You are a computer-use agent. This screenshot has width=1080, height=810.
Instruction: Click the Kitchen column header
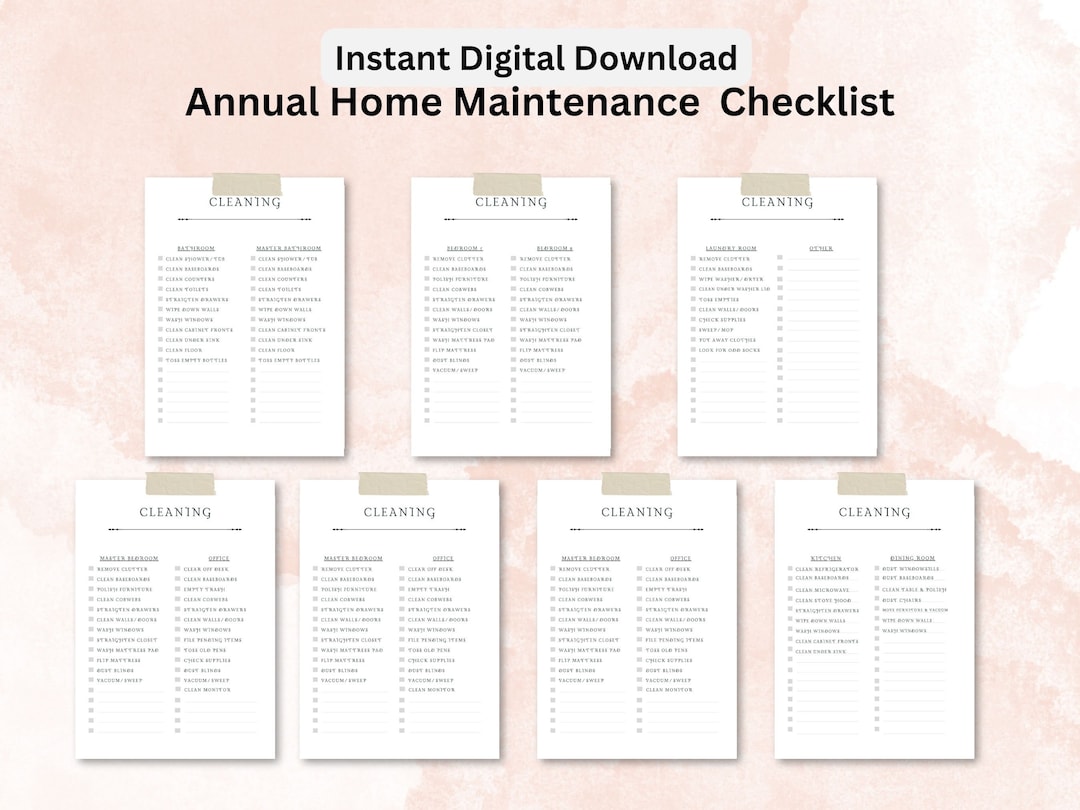tap(826, 558)
